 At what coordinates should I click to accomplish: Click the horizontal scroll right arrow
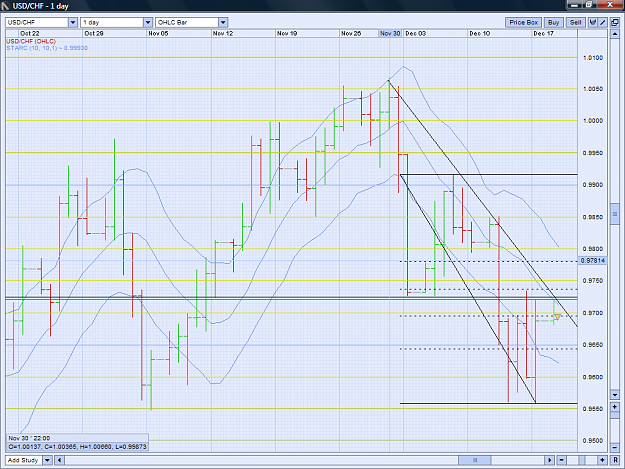(549, 460)
